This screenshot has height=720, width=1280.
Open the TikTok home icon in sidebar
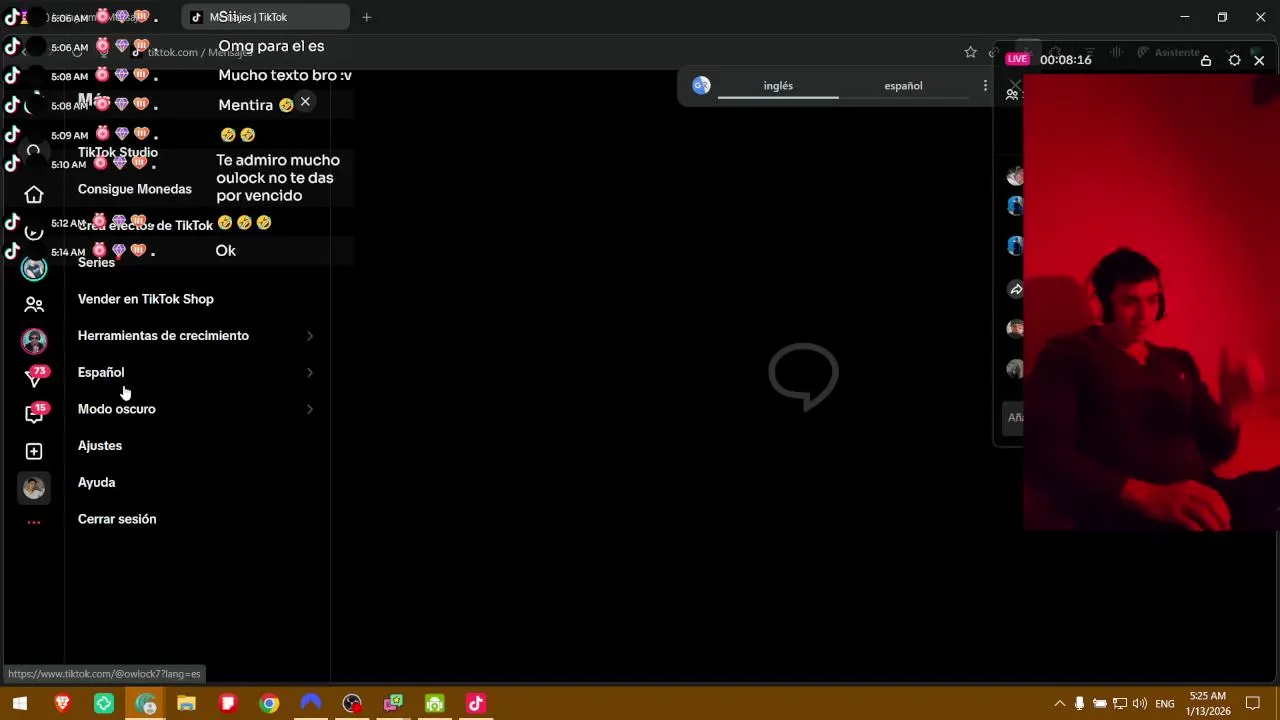click(x=34, y=194)
